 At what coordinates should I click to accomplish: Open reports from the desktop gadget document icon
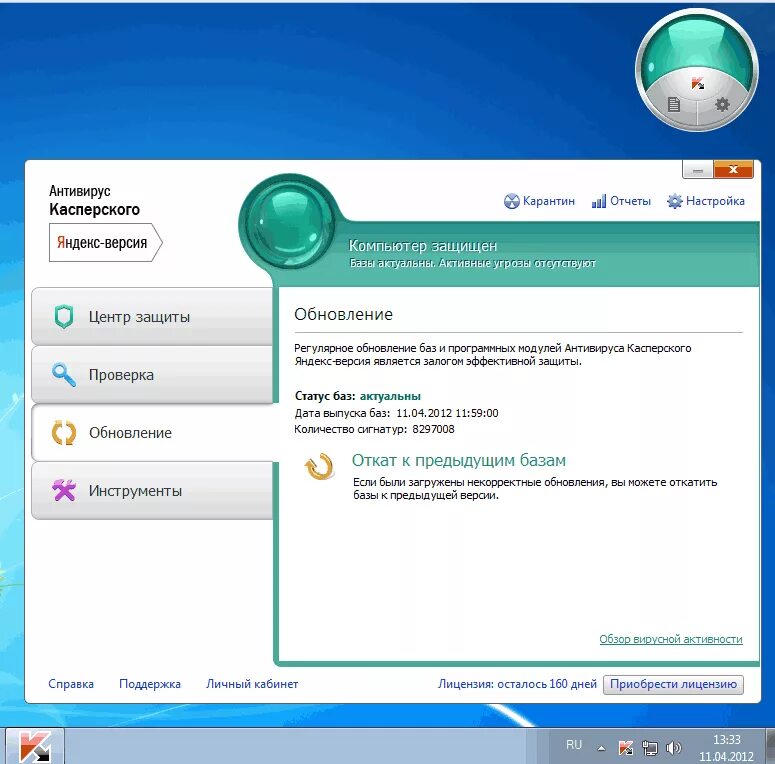pyautogui.click(x=674, y=104)
